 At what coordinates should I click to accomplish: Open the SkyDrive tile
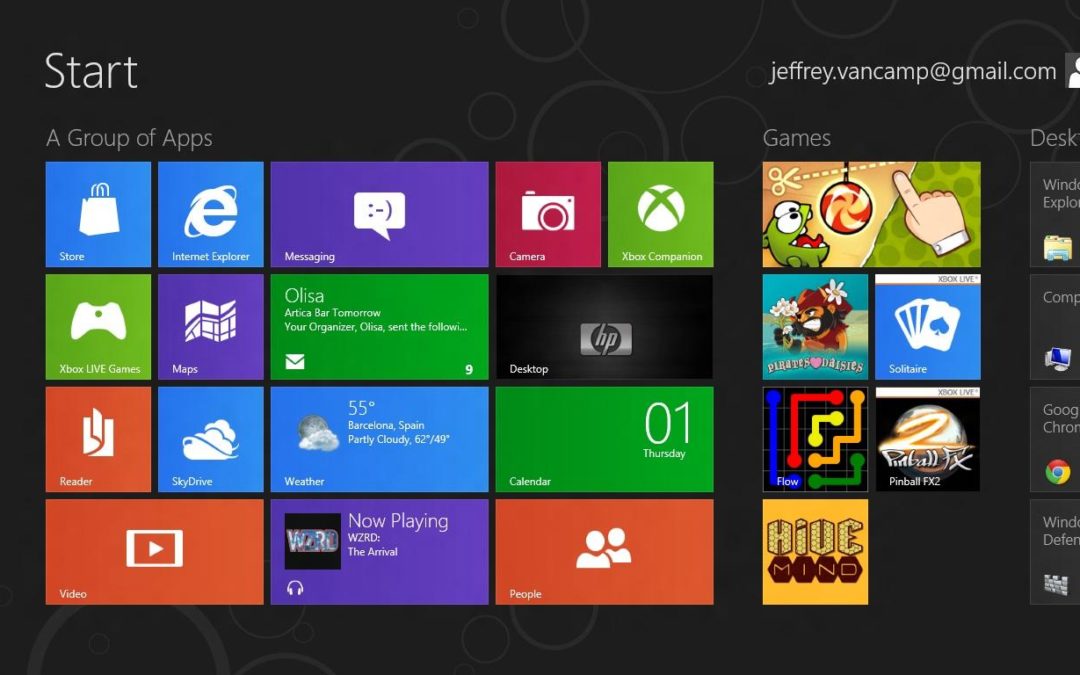(x=211, y=439)
